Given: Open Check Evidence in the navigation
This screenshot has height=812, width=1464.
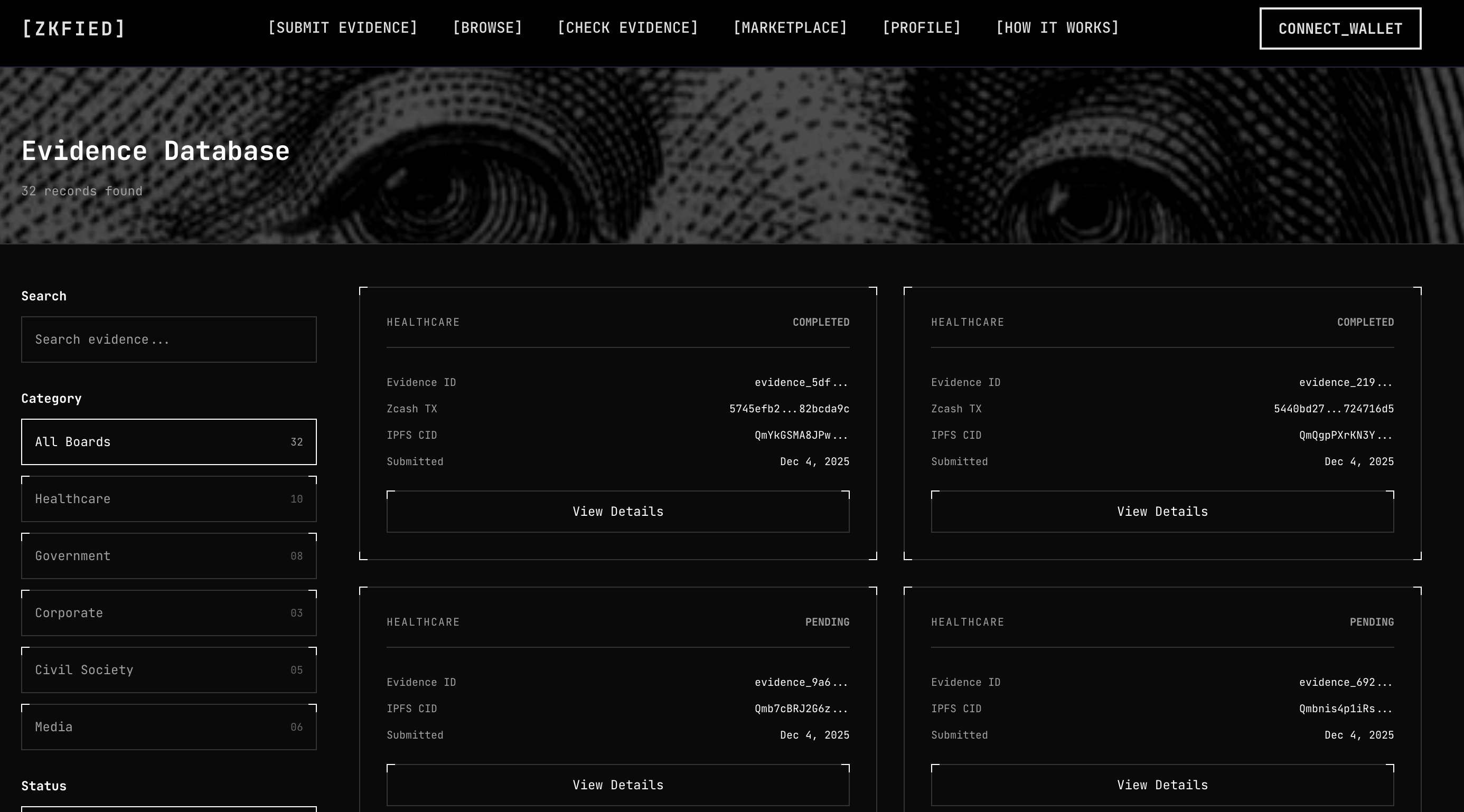Looking at the screenshot, I should pos(627,28).
